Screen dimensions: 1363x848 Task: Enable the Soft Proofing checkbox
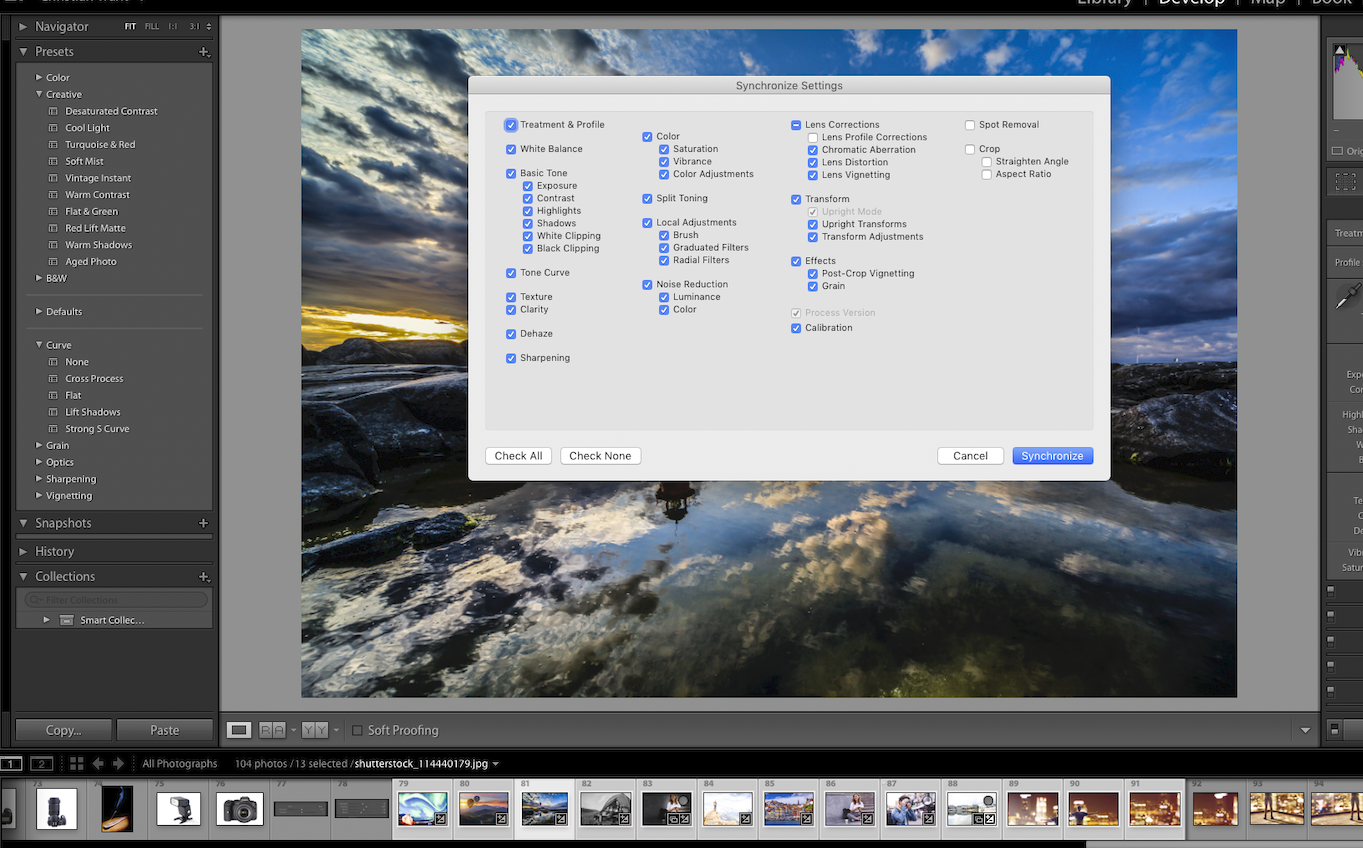[357, 730]
